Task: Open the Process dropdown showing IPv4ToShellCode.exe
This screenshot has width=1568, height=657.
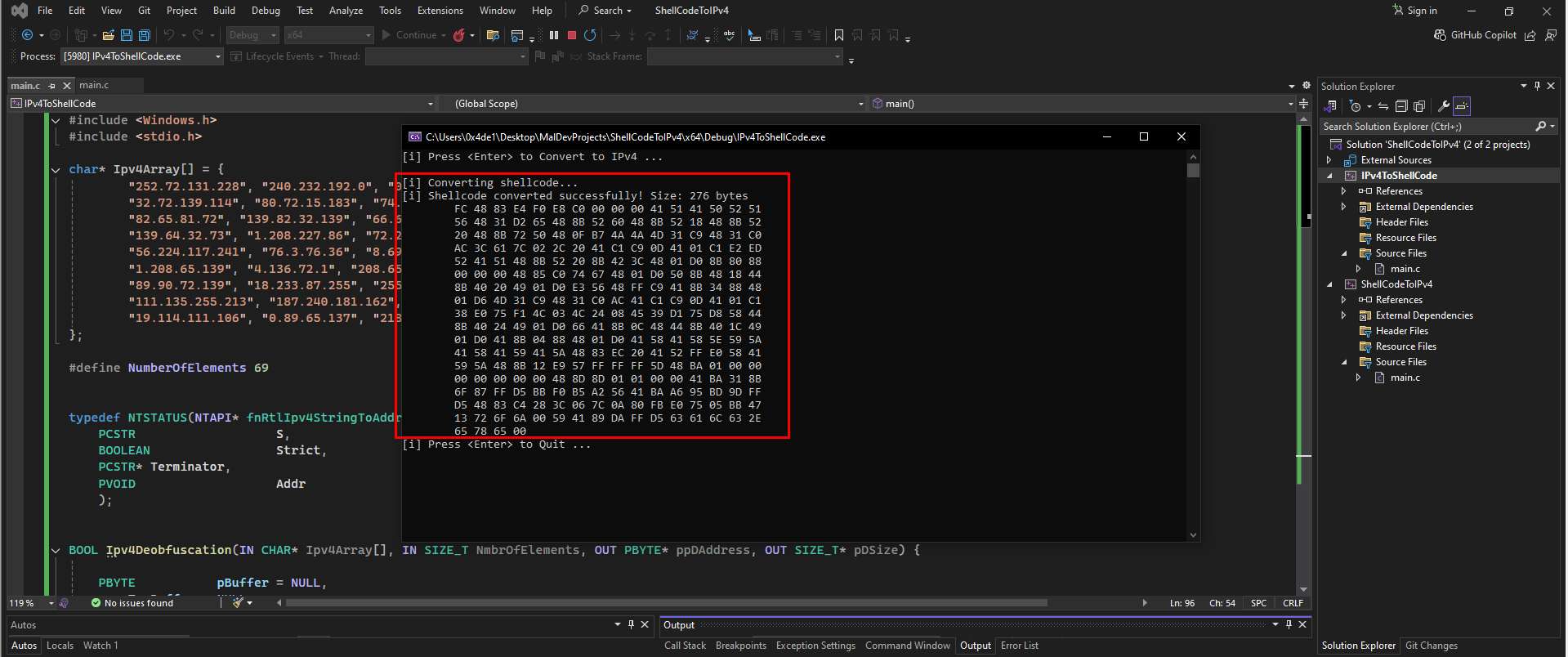Action: click(x=142, y=56)
